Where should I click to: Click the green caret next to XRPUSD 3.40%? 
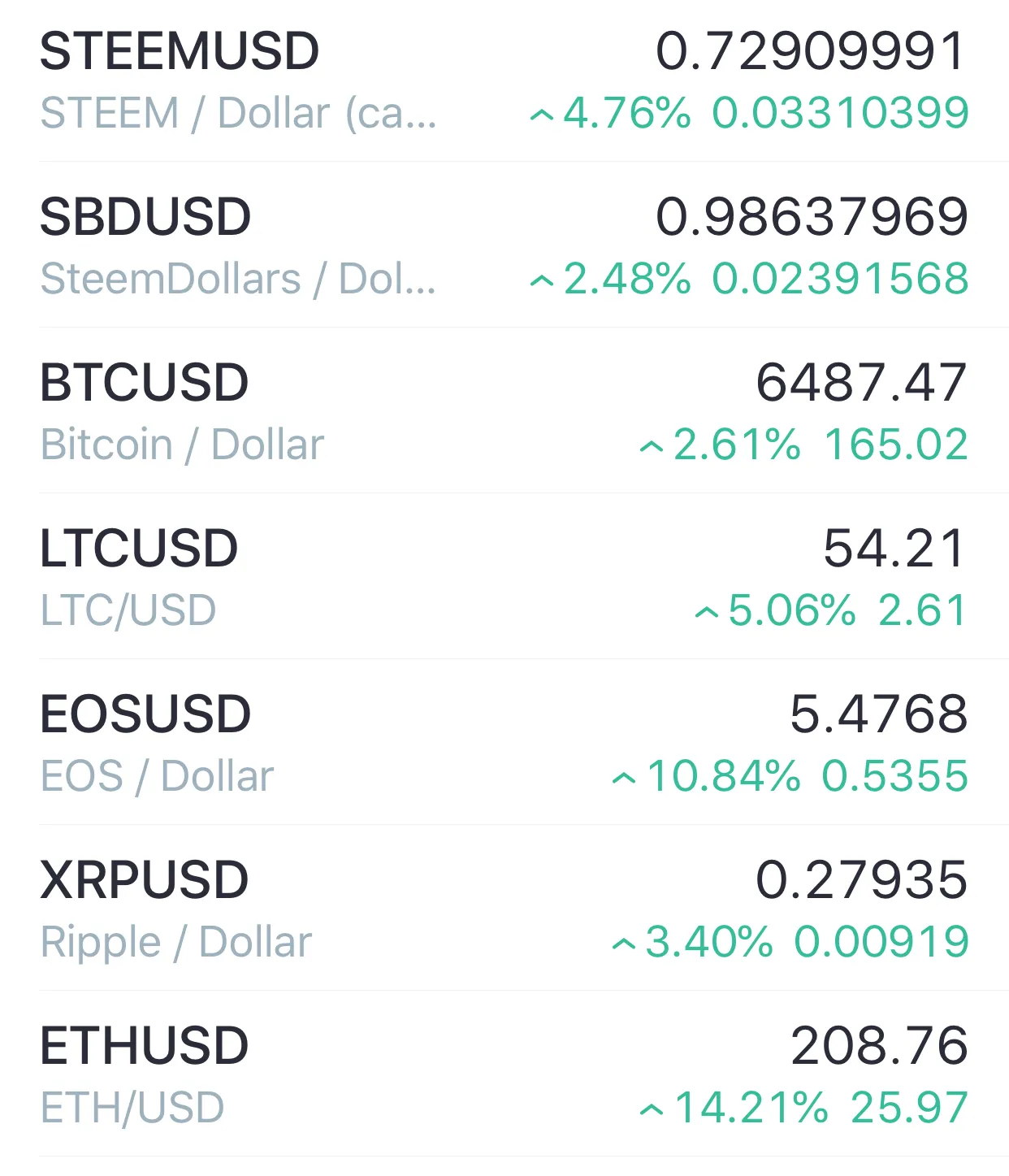624,945
